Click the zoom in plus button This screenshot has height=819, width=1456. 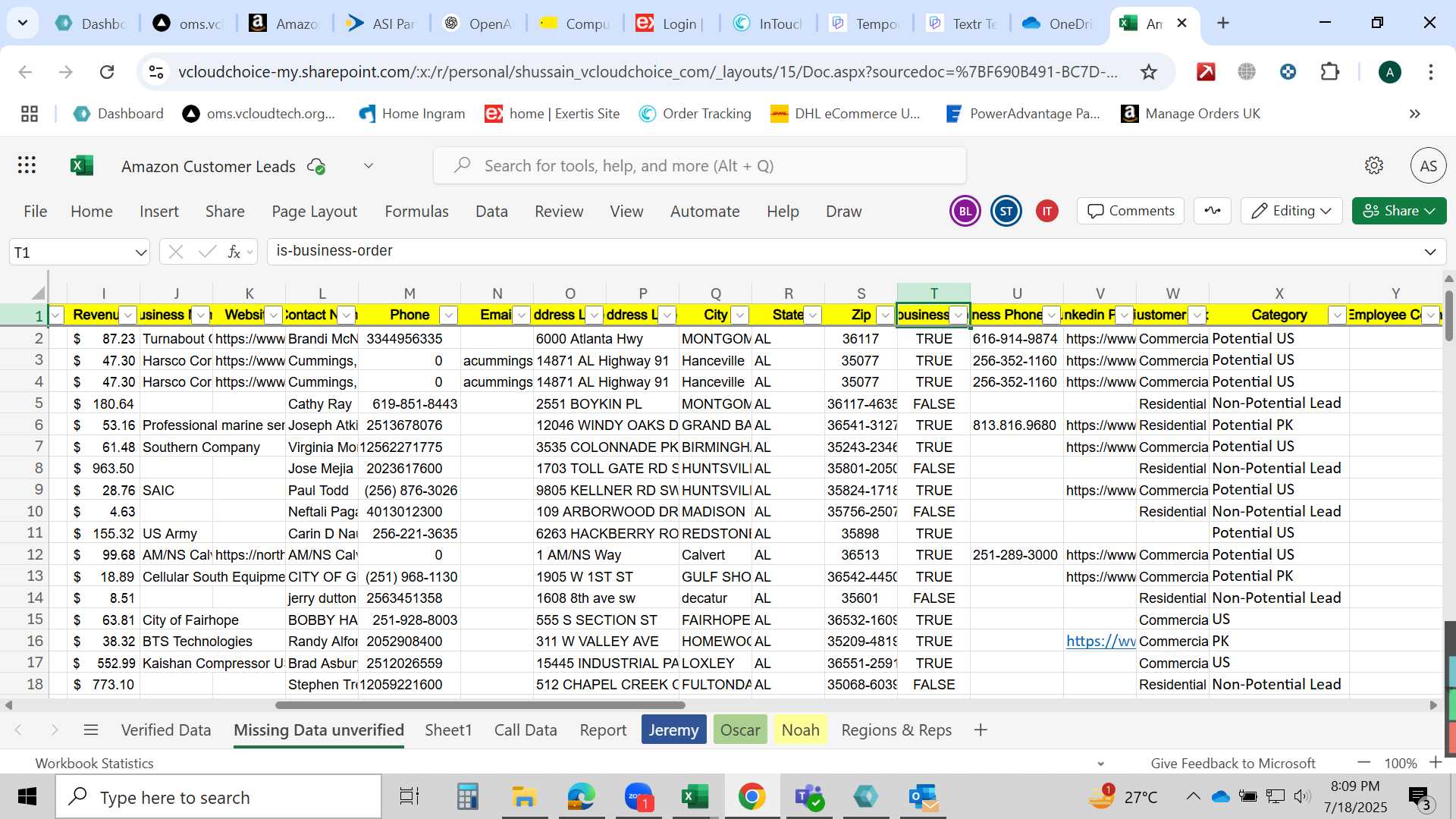click(1435, 762)
